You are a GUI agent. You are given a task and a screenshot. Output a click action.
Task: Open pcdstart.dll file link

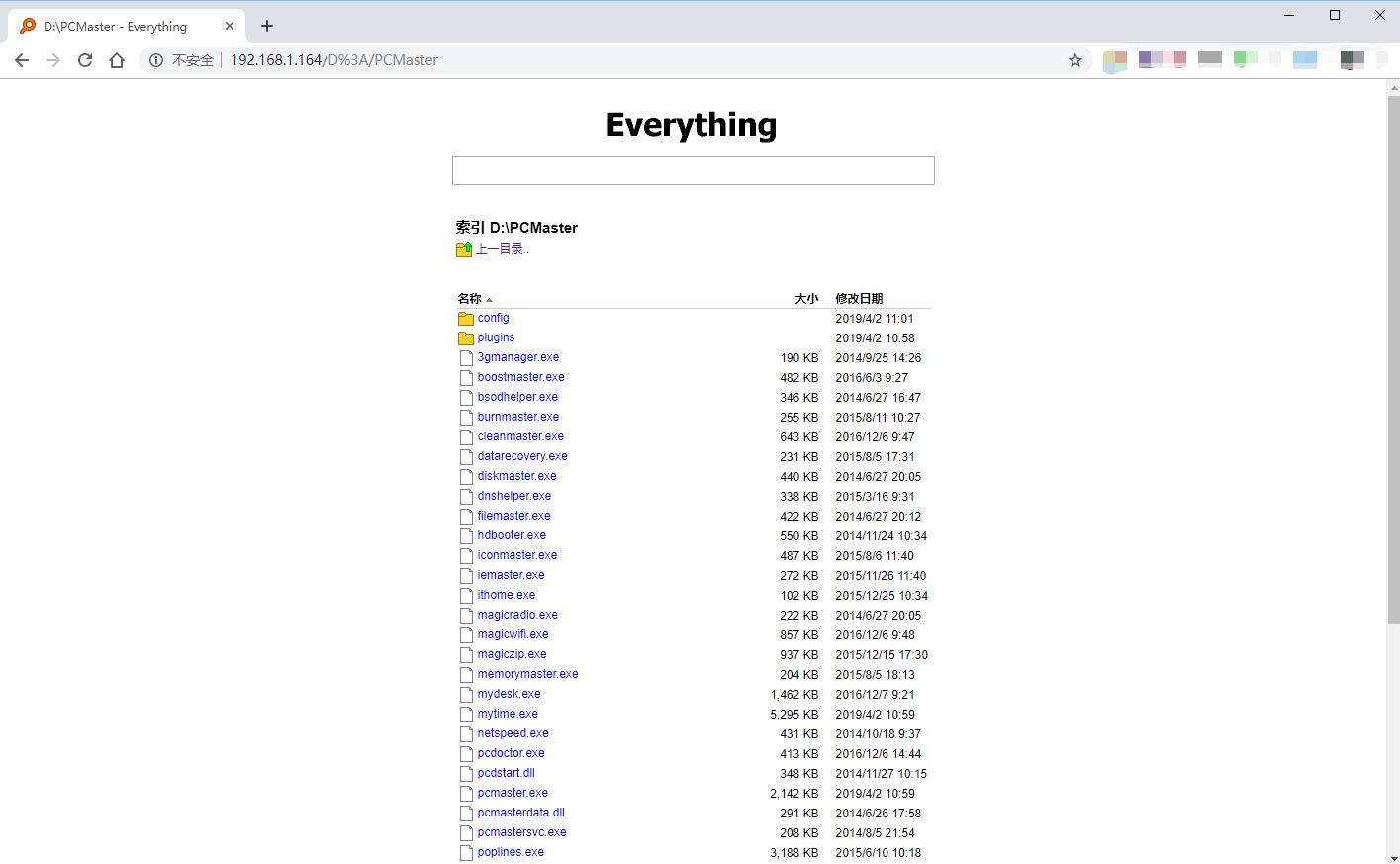click(506, 773)
